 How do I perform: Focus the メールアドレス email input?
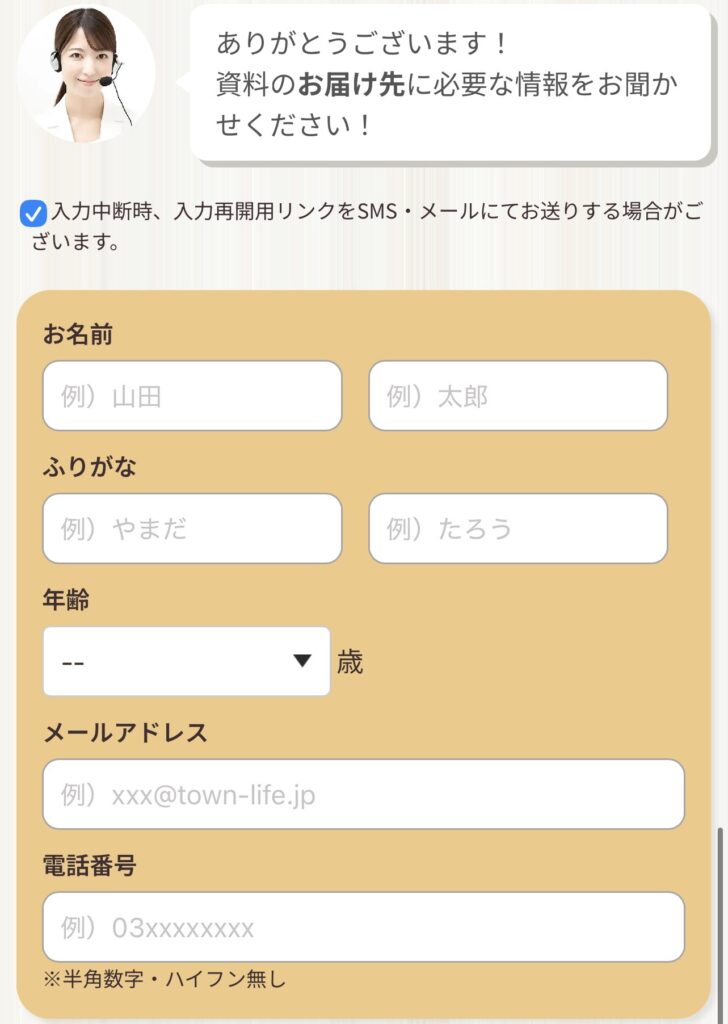click(363, 794)
